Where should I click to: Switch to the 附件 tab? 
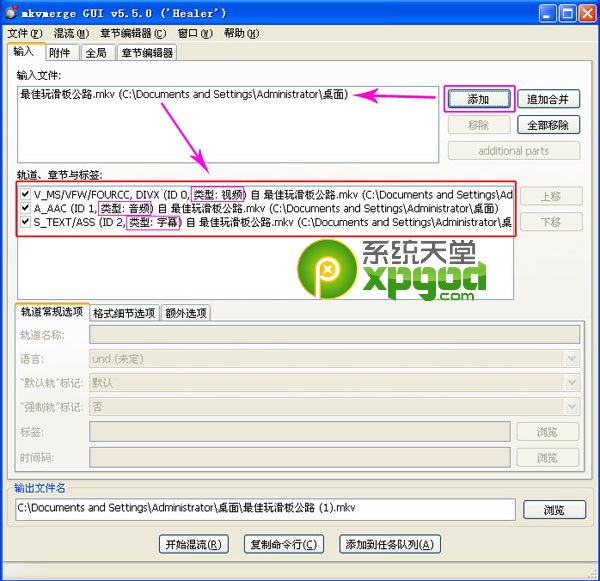[62, 53]
